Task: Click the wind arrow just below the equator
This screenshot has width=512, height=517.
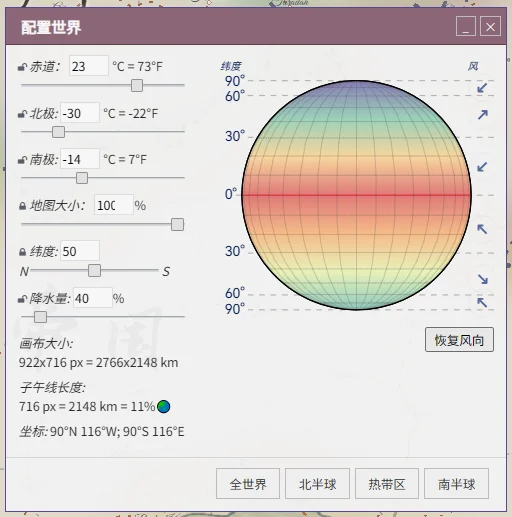Action: click(482, 229)
